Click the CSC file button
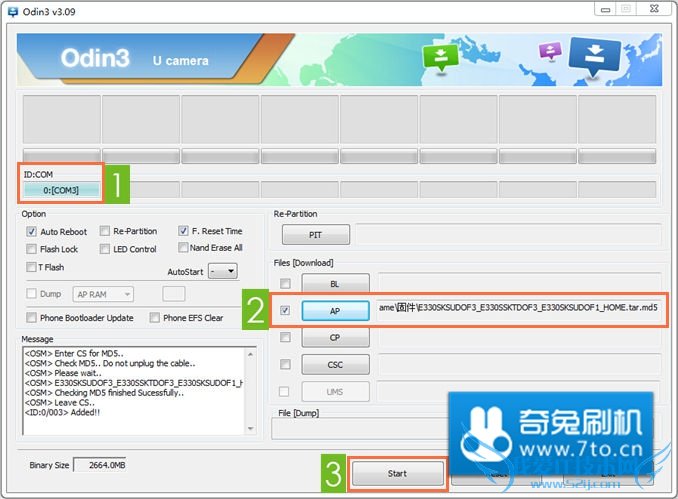Viewport: 678px width, 499px height. pos(335,365)
